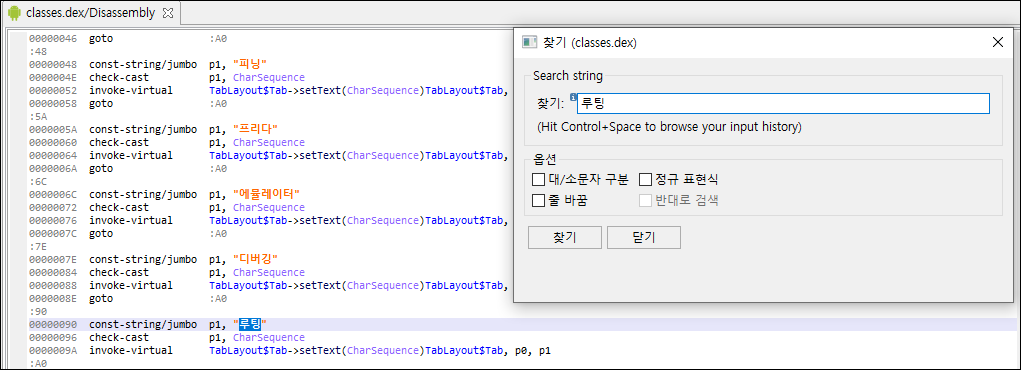1021x370 pixels.
Task: Enable the 정규 표현식 checkbox
Action: (x=645, y=179)
